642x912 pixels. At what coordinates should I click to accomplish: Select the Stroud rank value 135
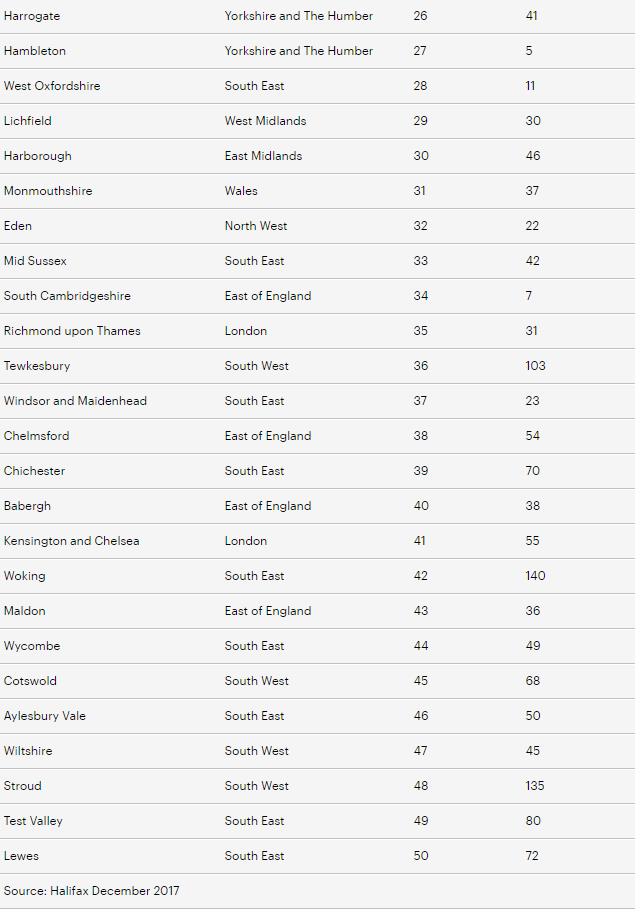point(535,786)
